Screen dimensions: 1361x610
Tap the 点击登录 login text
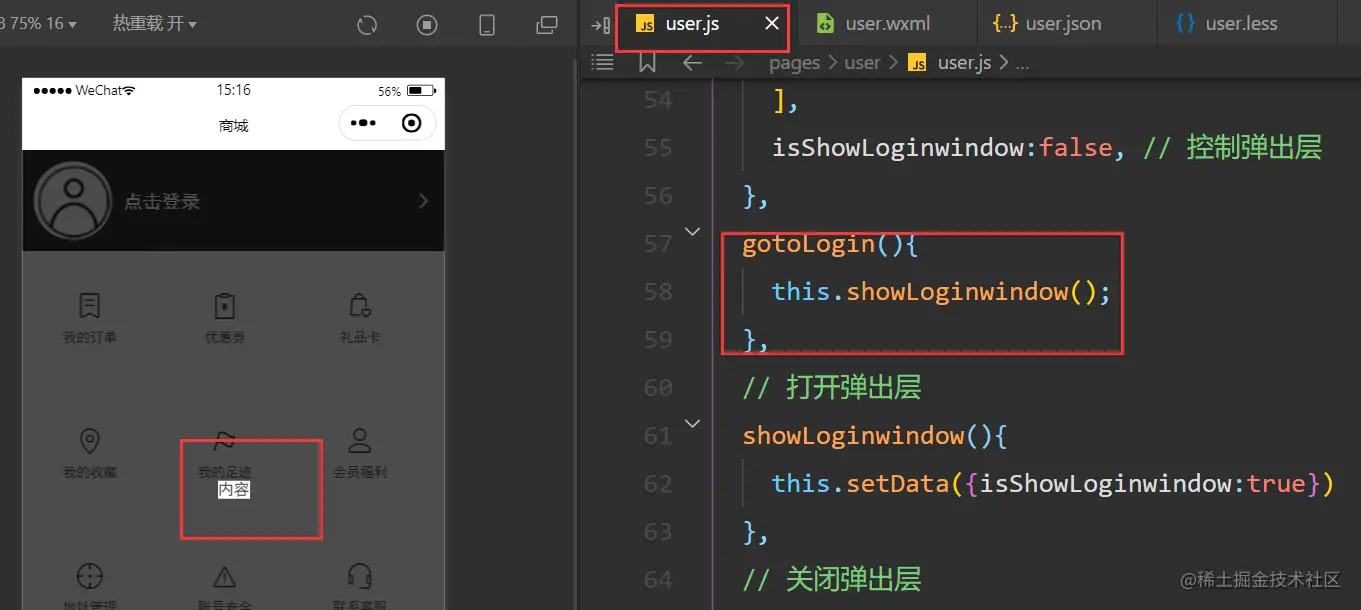162,202
